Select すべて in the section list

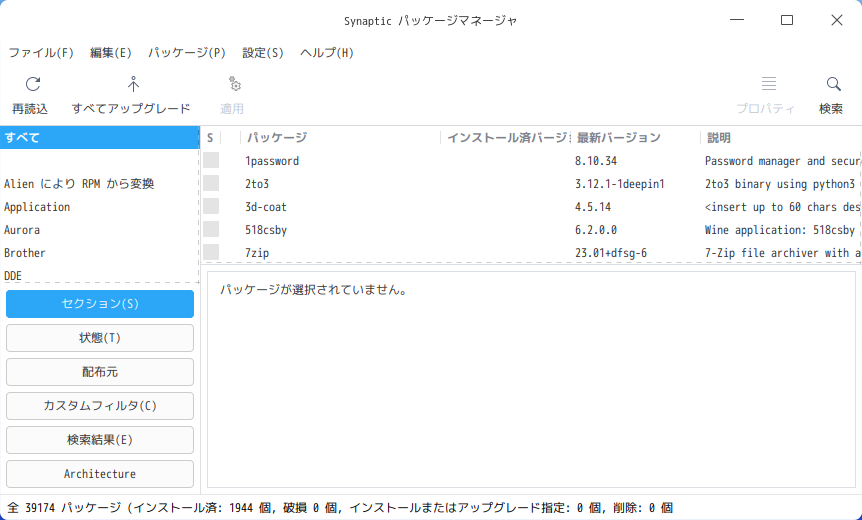(99, 137)
